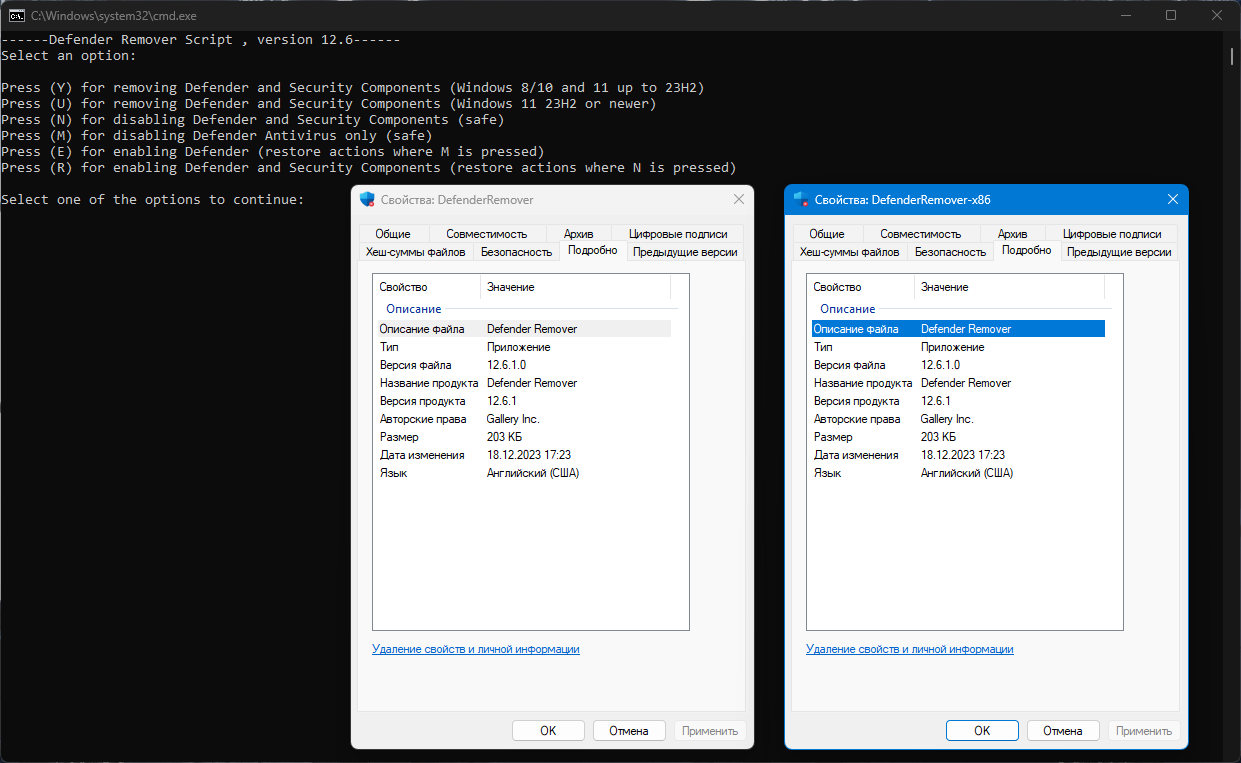Click Удаление свойств link in DefenderRemover-x86 dialog
The image size is (1241, 763).
tap(910, 649)
